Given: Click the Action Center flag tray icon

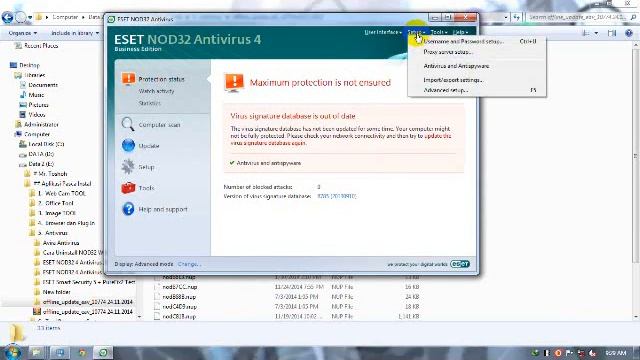Looking at the screenshot, I should point(569,353).
